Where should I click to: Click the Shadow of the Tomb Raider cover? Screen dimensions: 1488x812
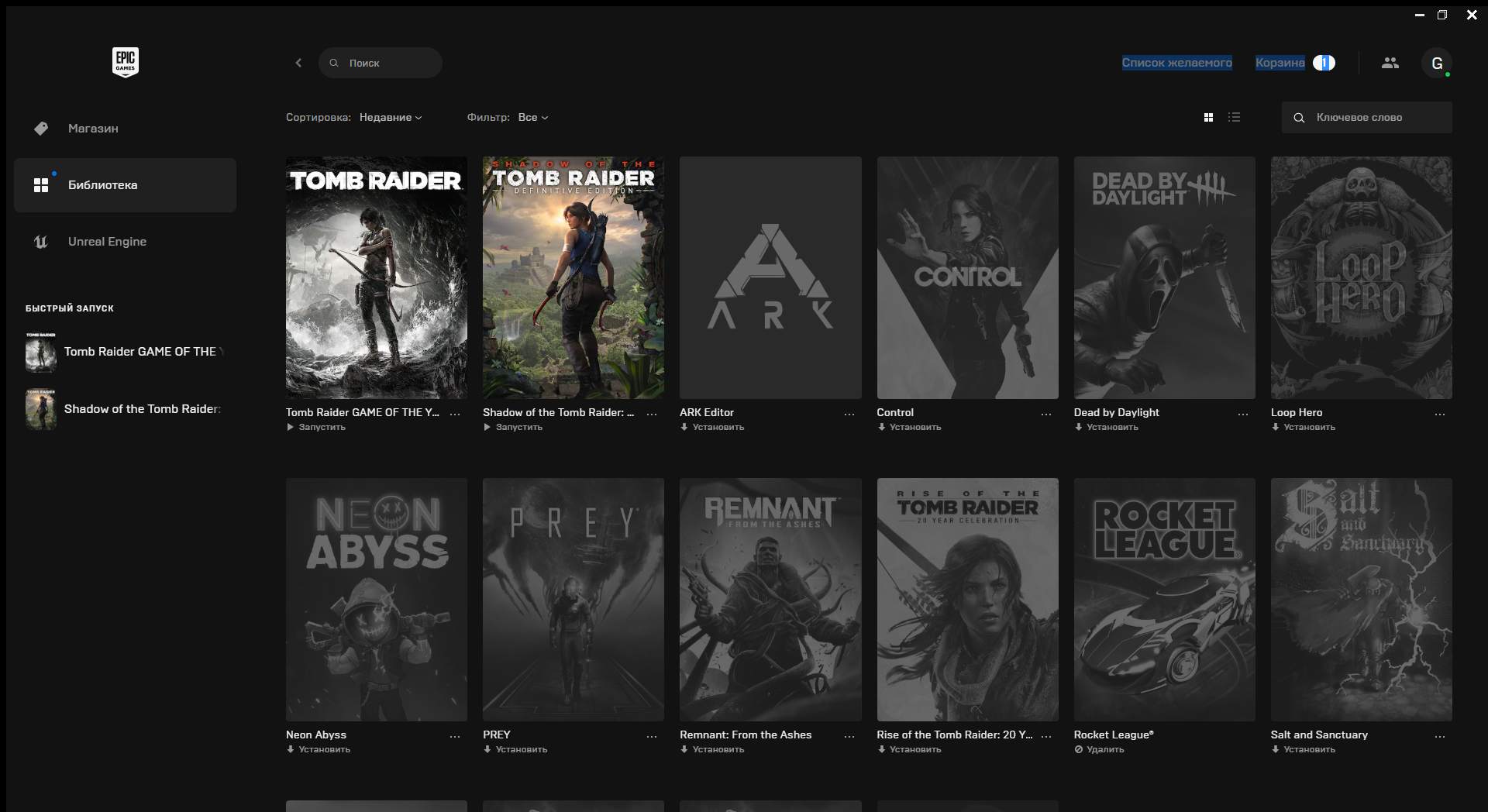point(573,277)
